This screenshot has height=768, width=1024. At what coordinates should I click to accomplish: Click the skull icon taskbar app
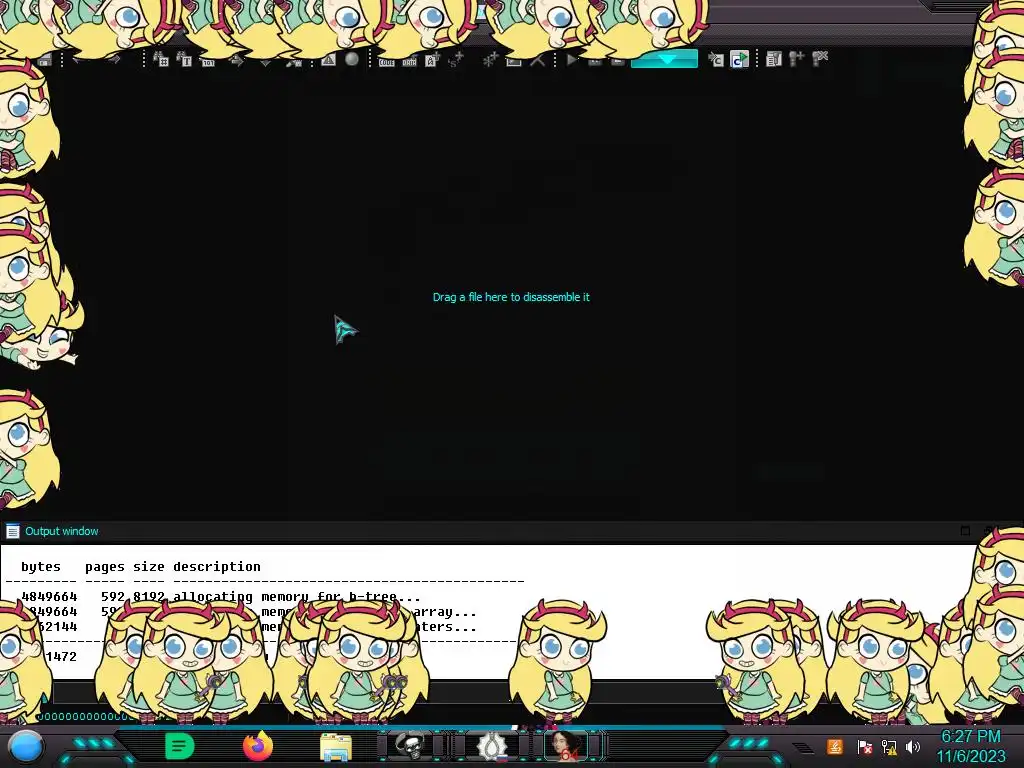click(x=411, y=745)
